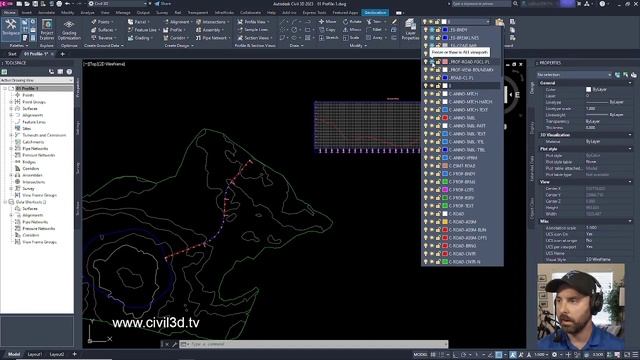The width and height of the screenshot is (640, 360).
Task: Click the magenta swatch of C-PROP-LOTS
Action: (445, 190)
